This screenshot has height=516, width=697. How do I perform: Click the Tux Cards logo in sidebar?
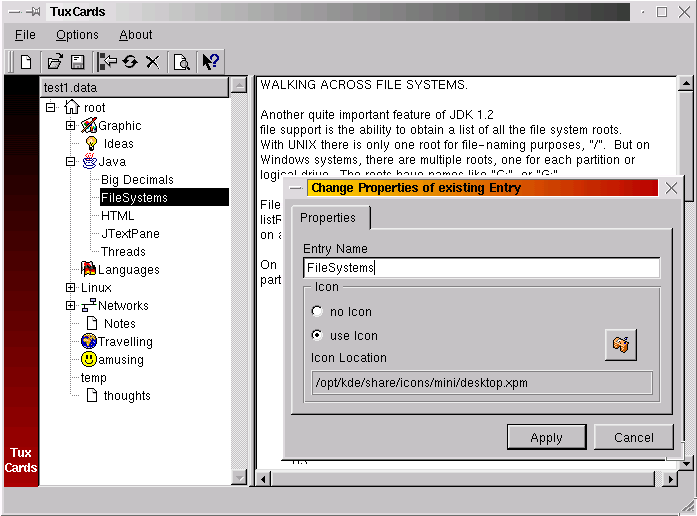pos(21,460)
